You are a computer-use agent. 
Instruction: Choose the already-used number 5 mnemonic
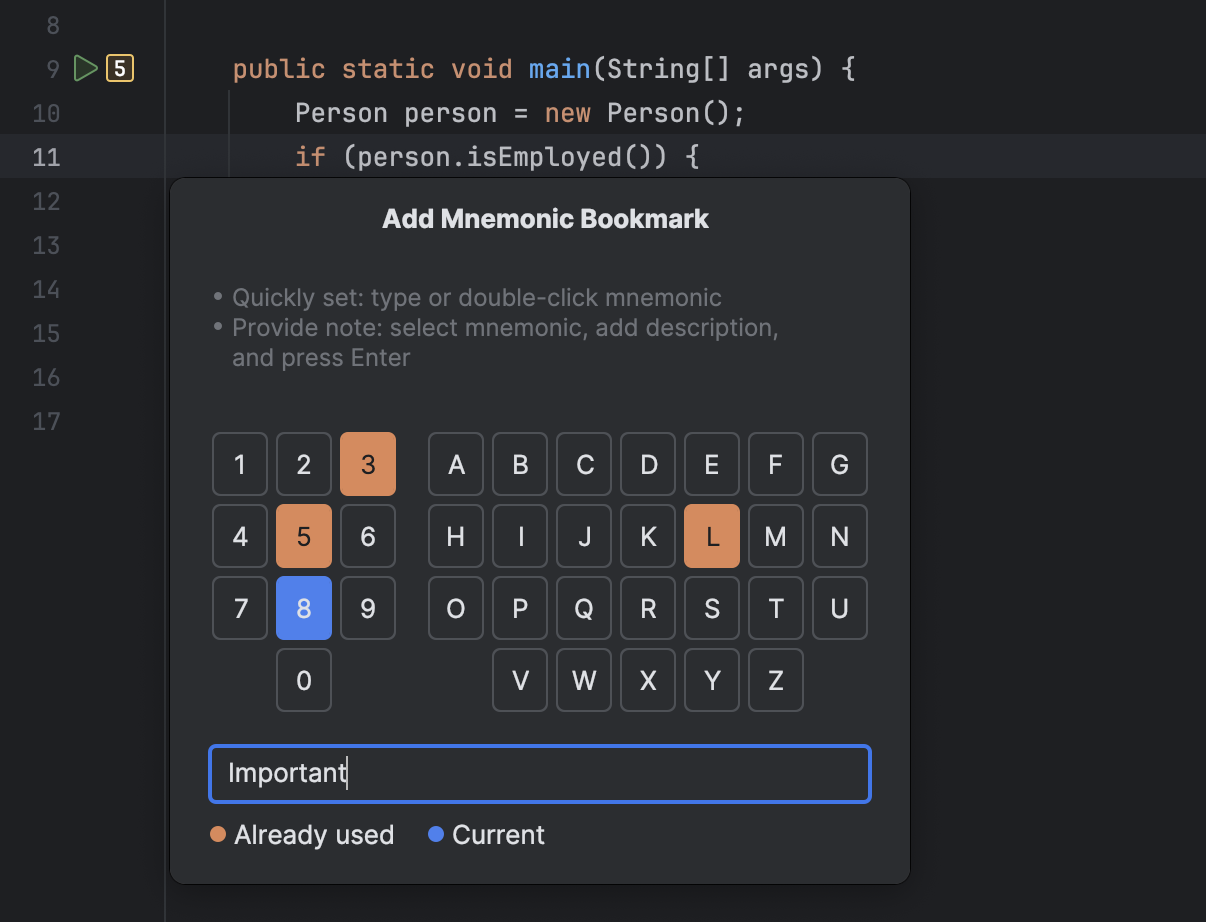coord(304,536)
